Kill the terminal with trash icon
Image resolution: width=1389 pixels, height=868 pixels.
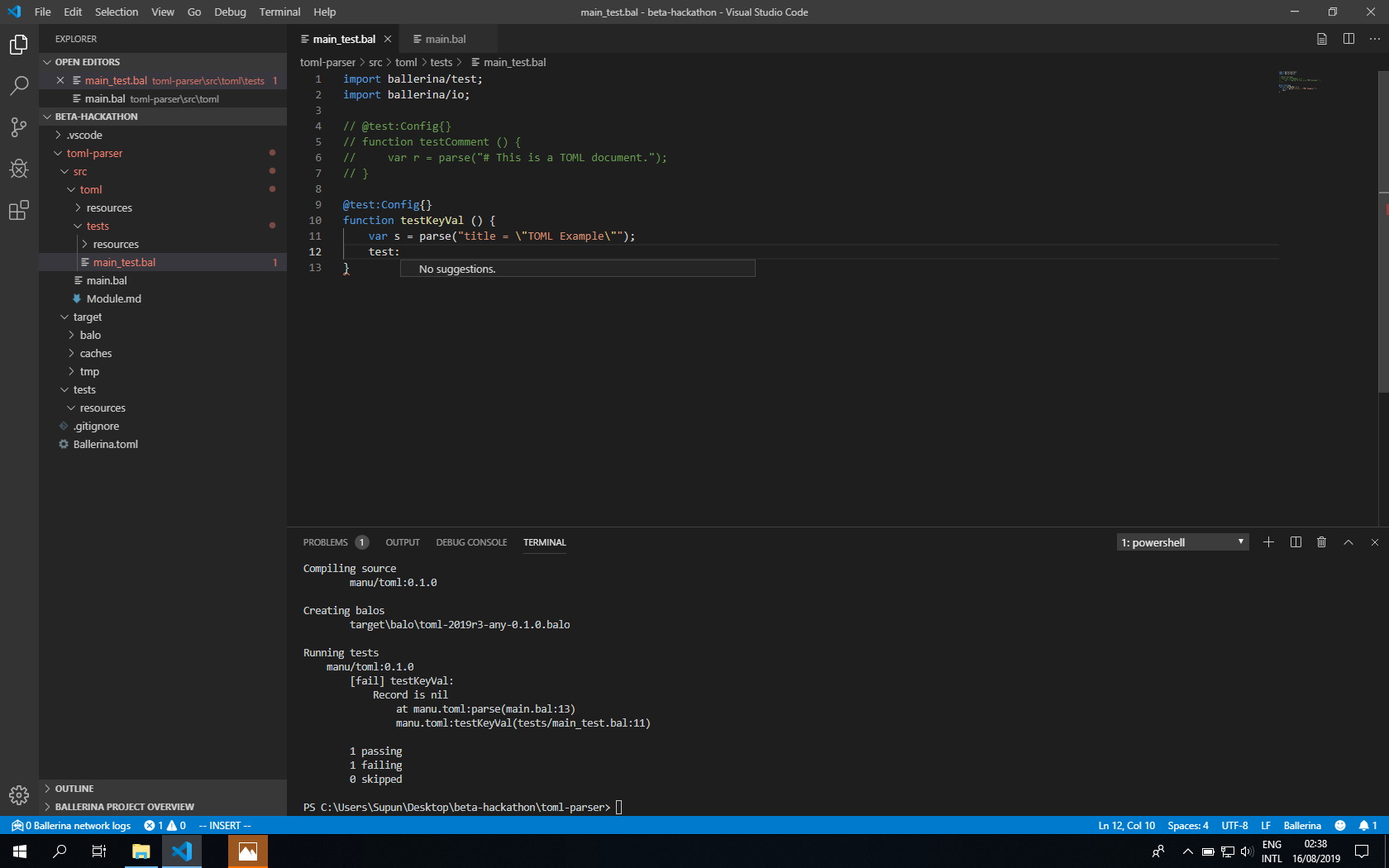[1321, 542]
